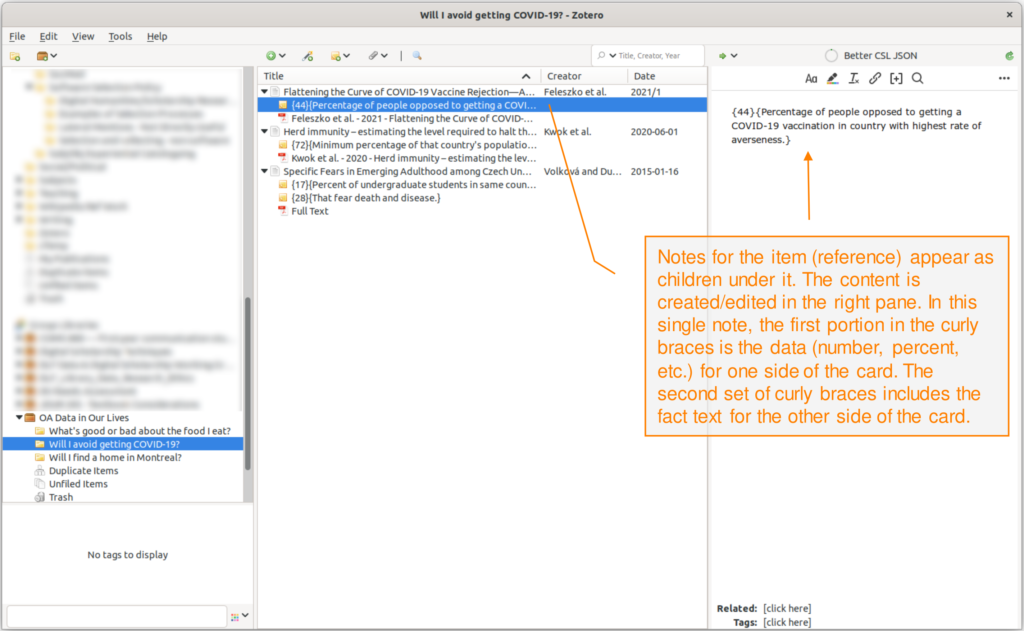Collapse the OA Data in Our Lives library
This screenshot has width=1024, height=631.
coord(19,418)
